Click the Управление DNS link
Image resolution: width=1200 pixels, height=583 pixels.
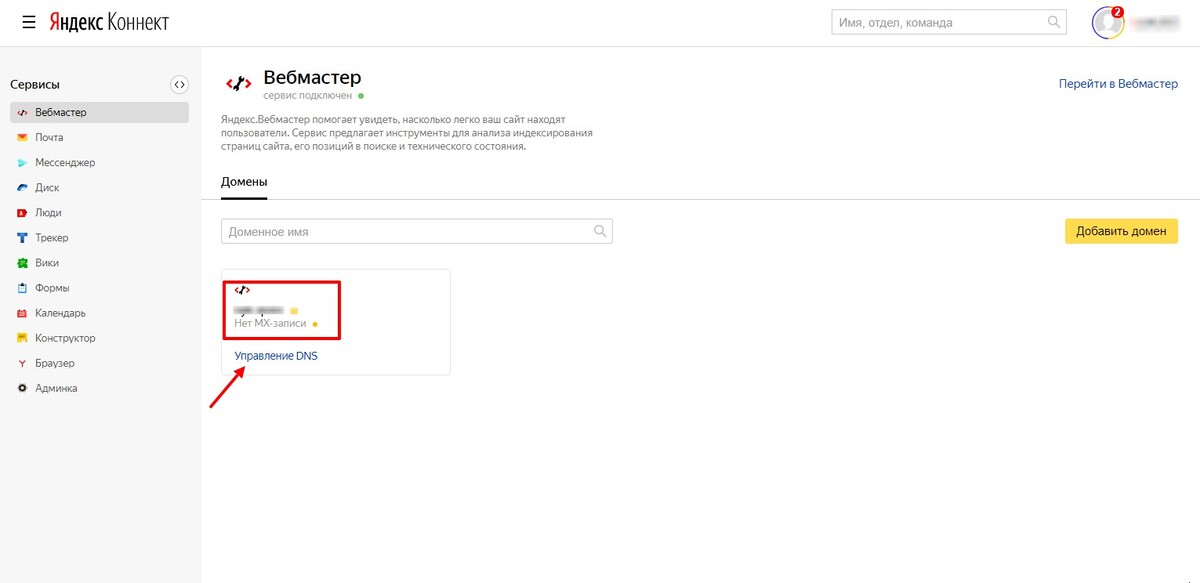[276, 355]
